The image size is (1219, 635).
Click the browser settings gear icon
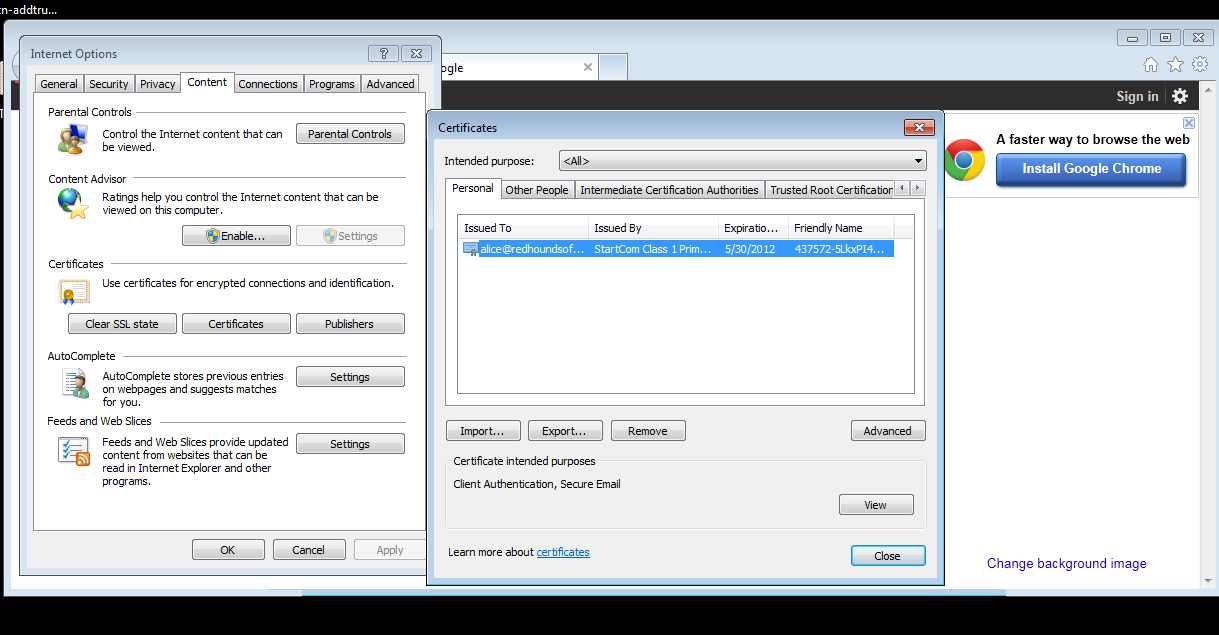pos(1199,64)
